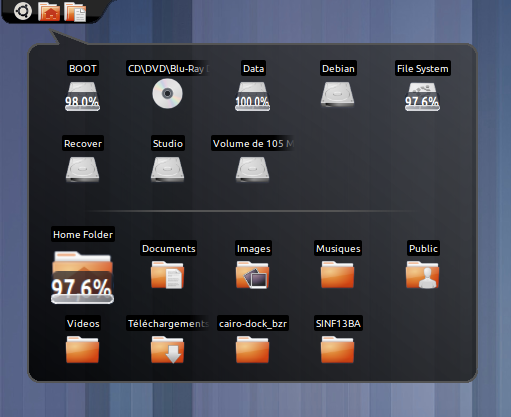Image resolution: width=511 pixels, height=417 pixels.
Task: Click the Ubuntu logo in the dock
Action: pyautogui.click(x=23, y=11)
